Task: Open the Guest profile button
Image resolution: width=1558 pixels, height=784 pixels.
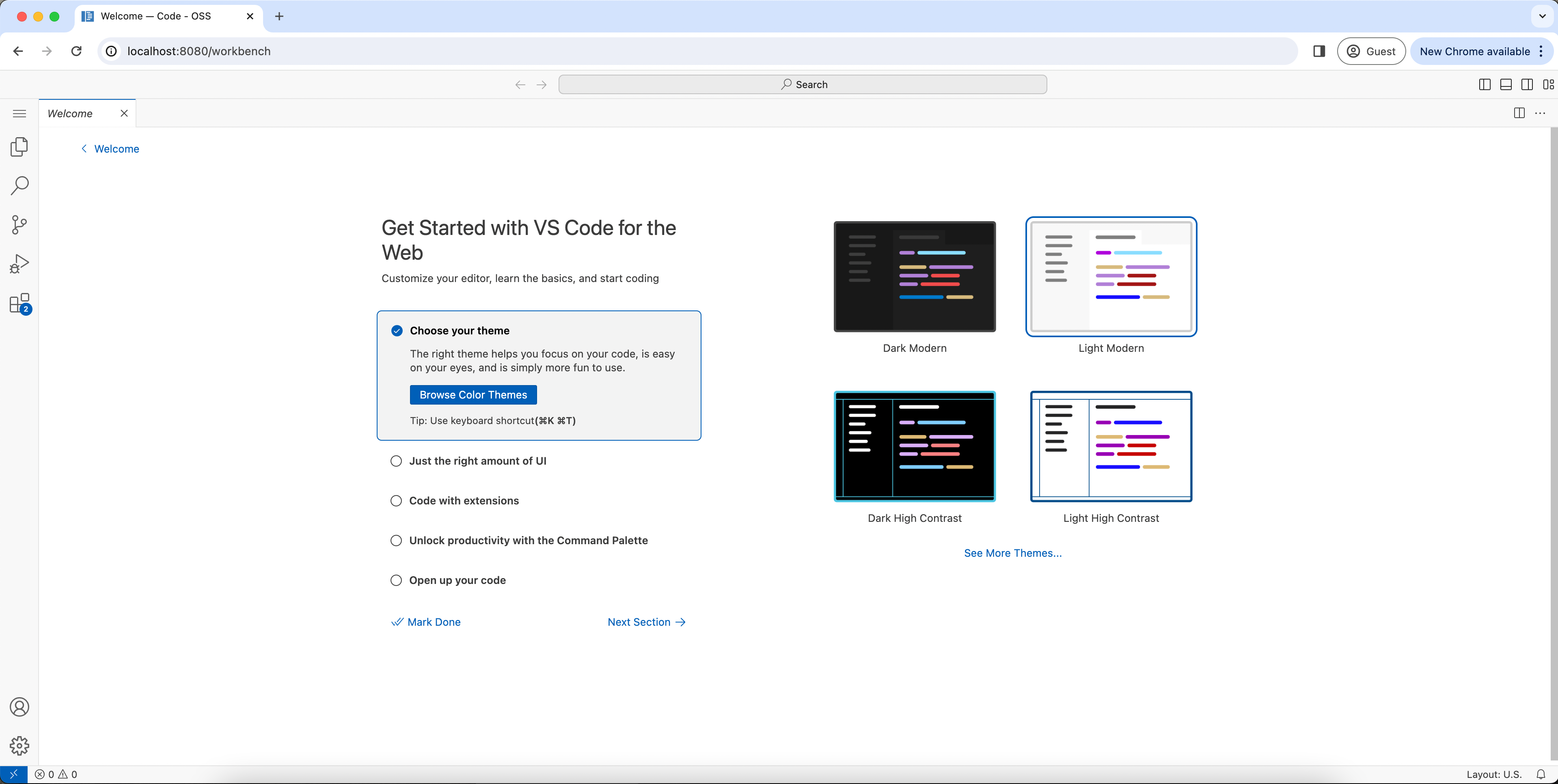Action: 1370,52
